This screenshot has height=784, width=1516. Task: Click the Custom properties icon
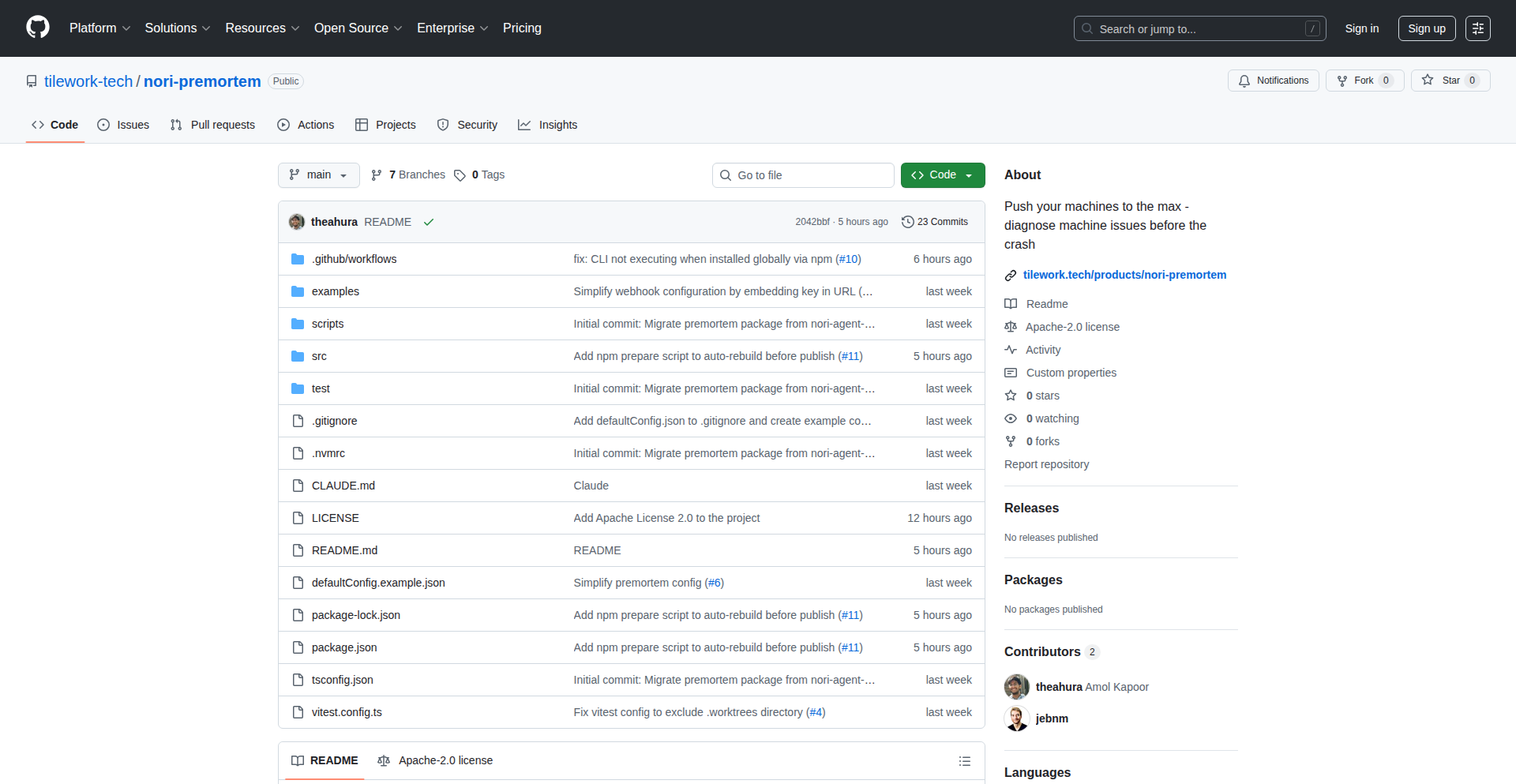coord(1011,373)
